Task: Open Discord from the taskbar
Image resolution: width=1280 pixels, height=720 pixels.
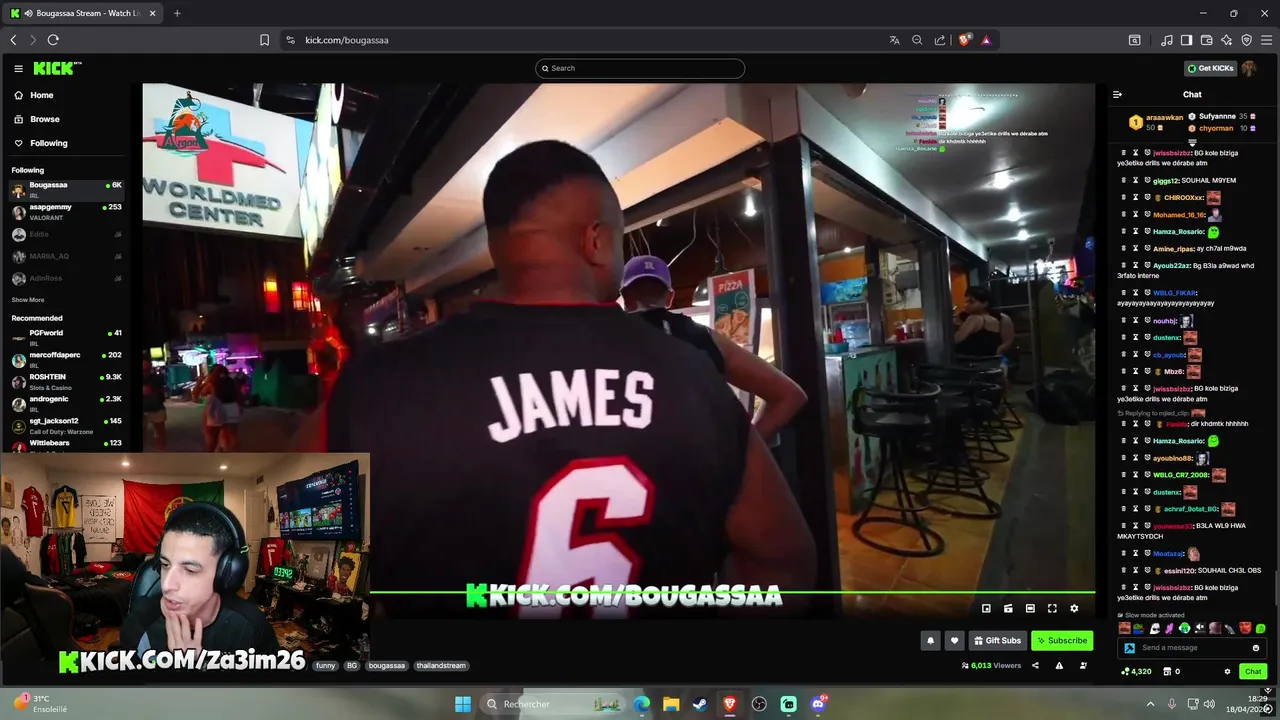Action: pos(818,704)
